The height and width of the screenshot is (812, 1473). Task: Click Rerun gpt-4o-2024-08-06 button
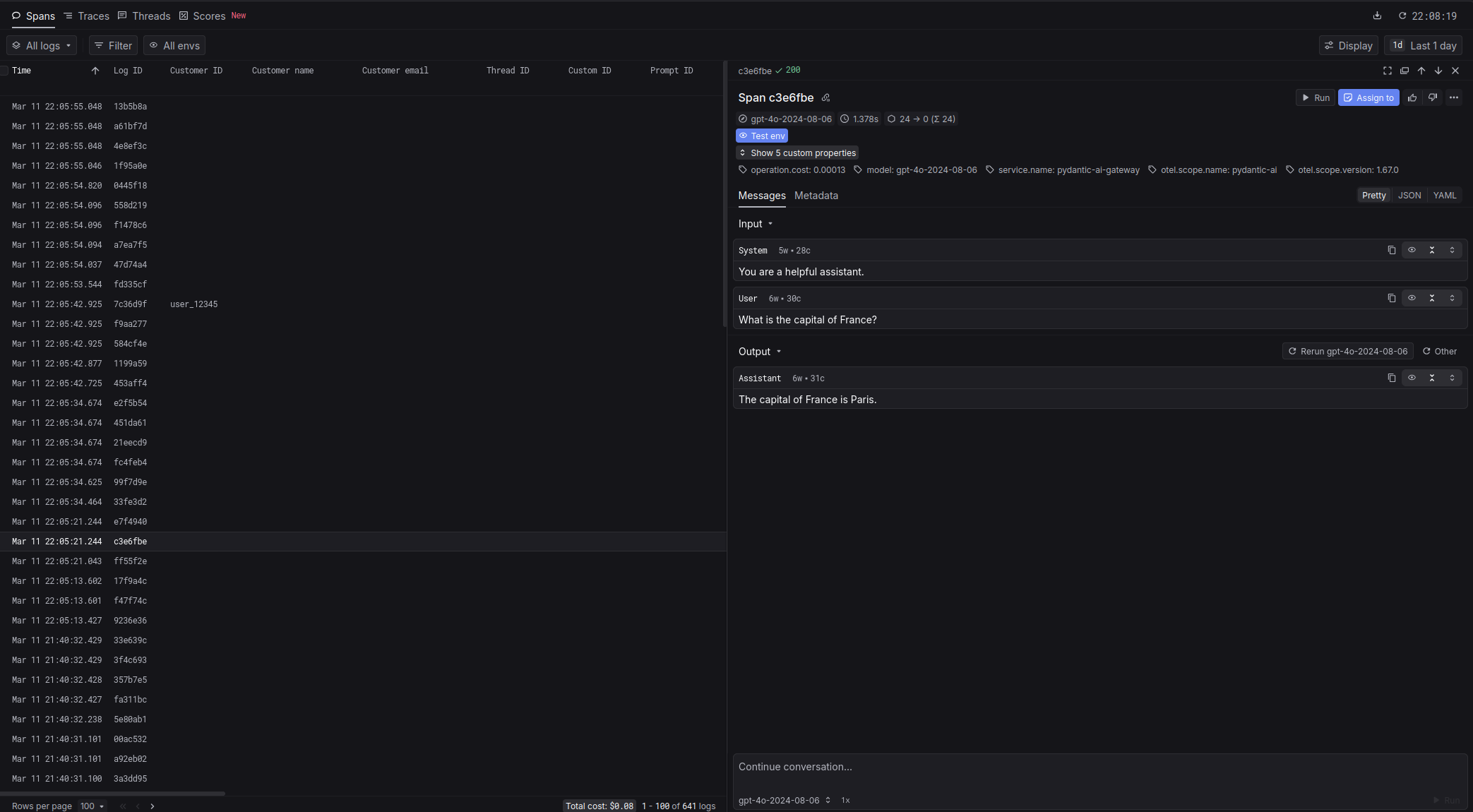click(x=1347, y=352)
